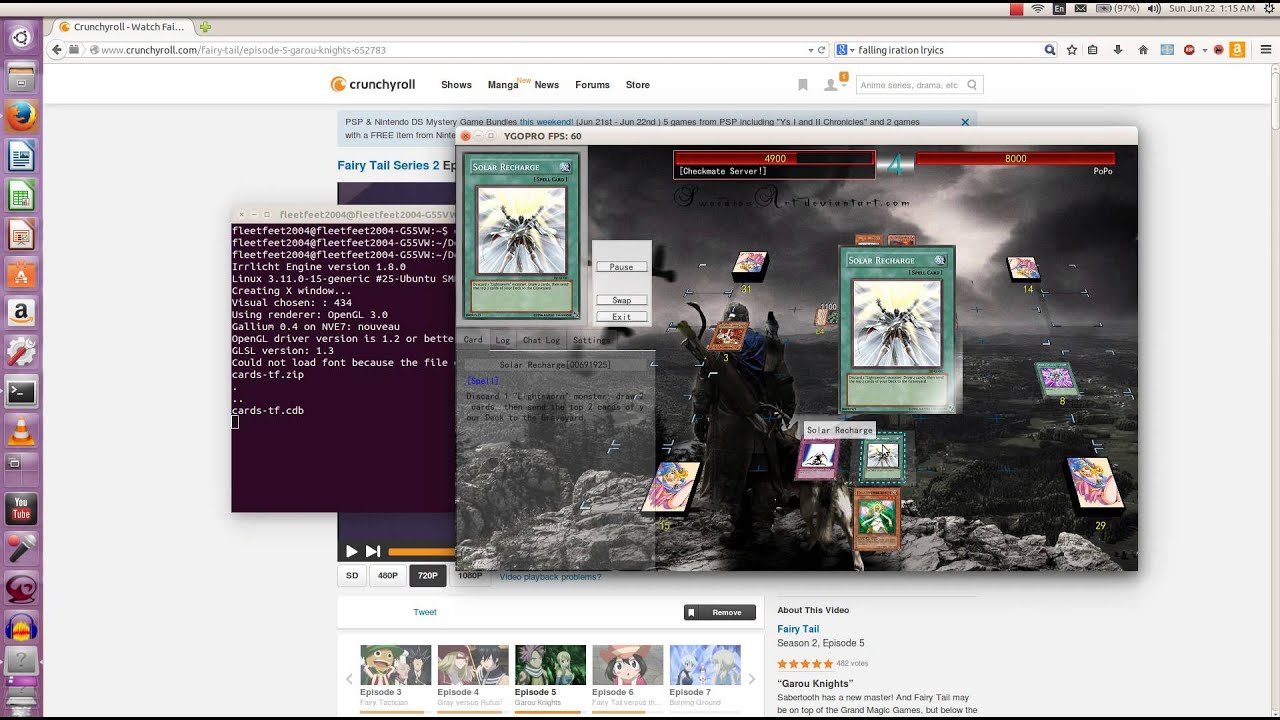Viewport: 1280px width, 720px height.
Task: Launch VLC media player from the dock
Action: point(21,431)
